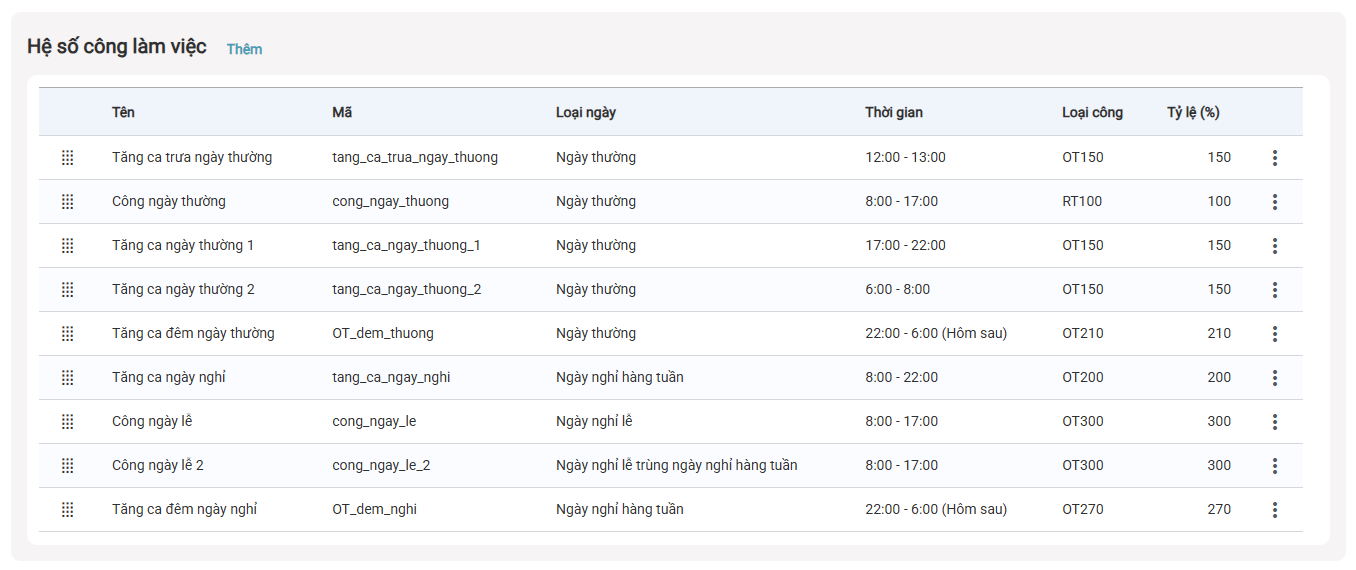Click drag handle for Tăng ca ngày thường 2

pyautogui.click(x=68, y=289)
